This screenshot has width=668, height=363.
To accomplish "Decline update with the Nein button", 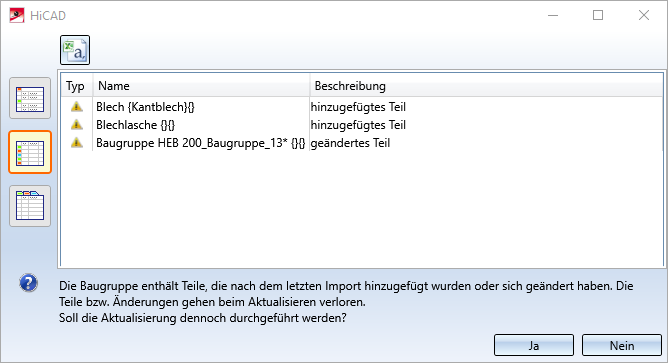I will point(622,345).
